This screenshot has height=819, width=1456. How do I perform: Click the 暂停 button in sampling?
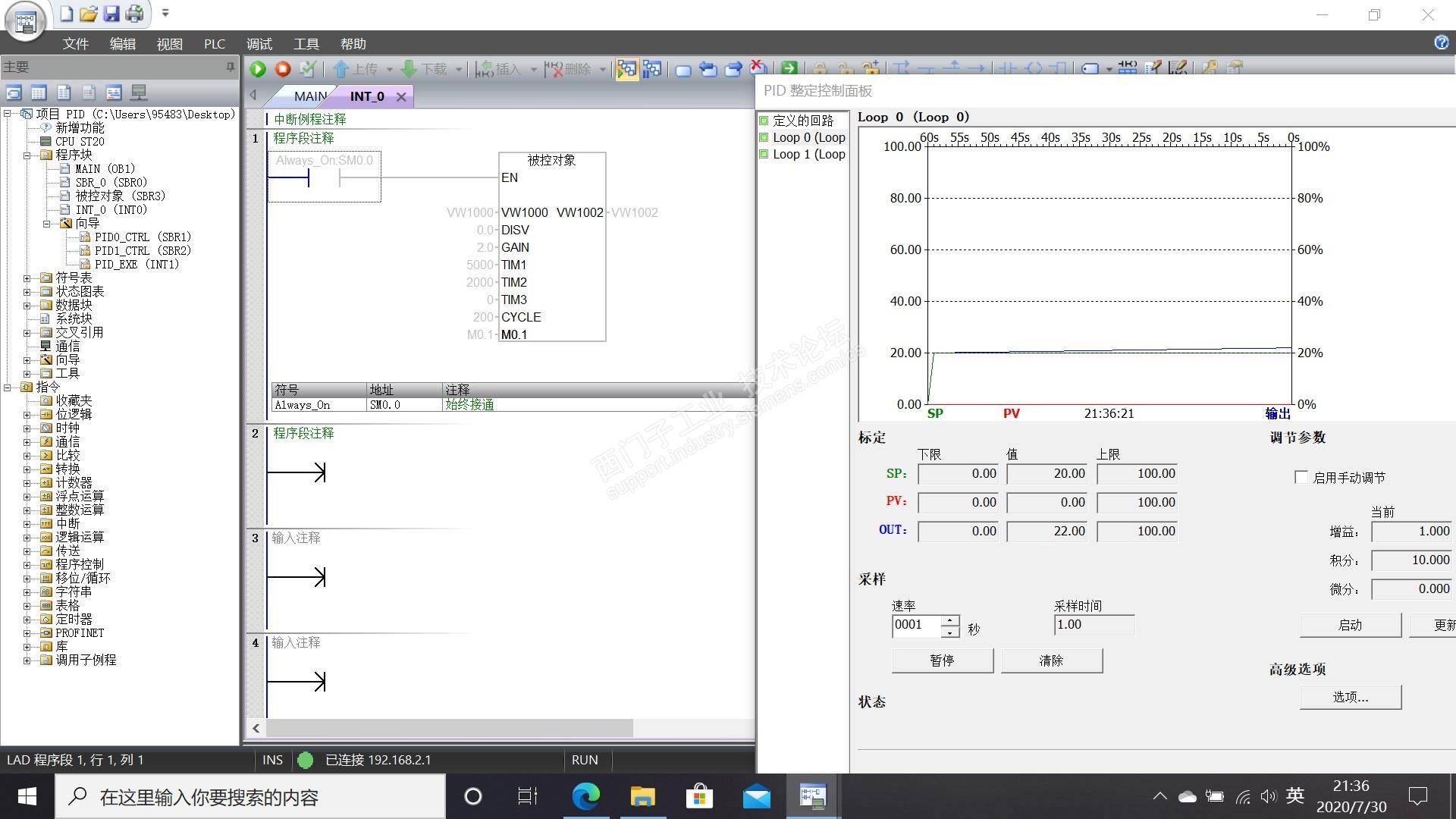[942, 661]
